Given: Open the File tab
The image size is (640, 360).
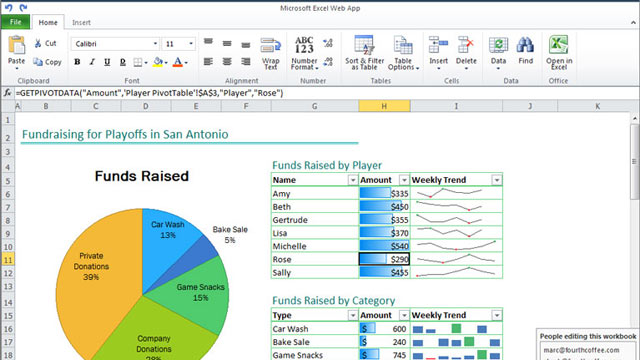Looking at the screenshot, I should coord(16,22).
